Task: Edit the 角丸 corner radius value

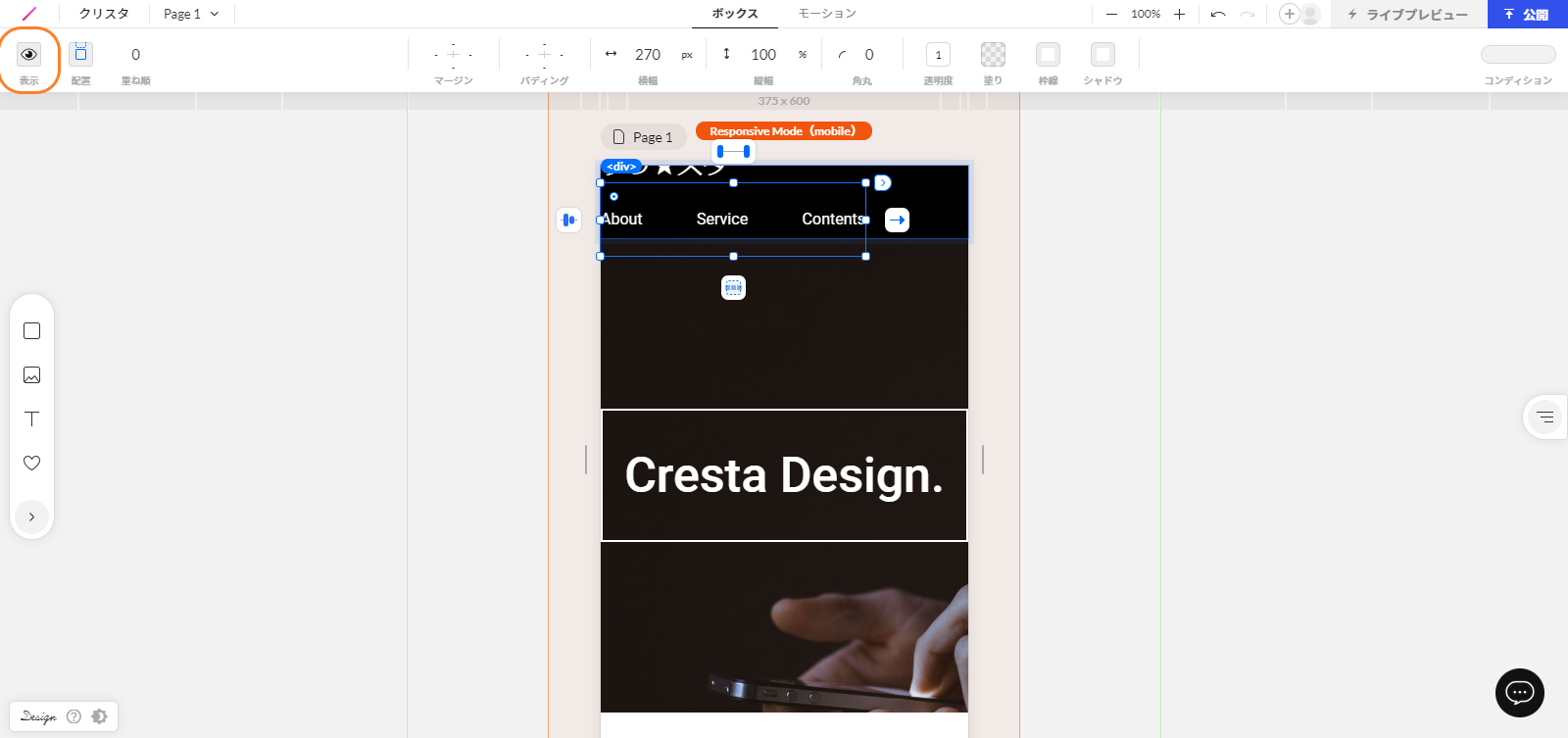Action: pos(869,55)
